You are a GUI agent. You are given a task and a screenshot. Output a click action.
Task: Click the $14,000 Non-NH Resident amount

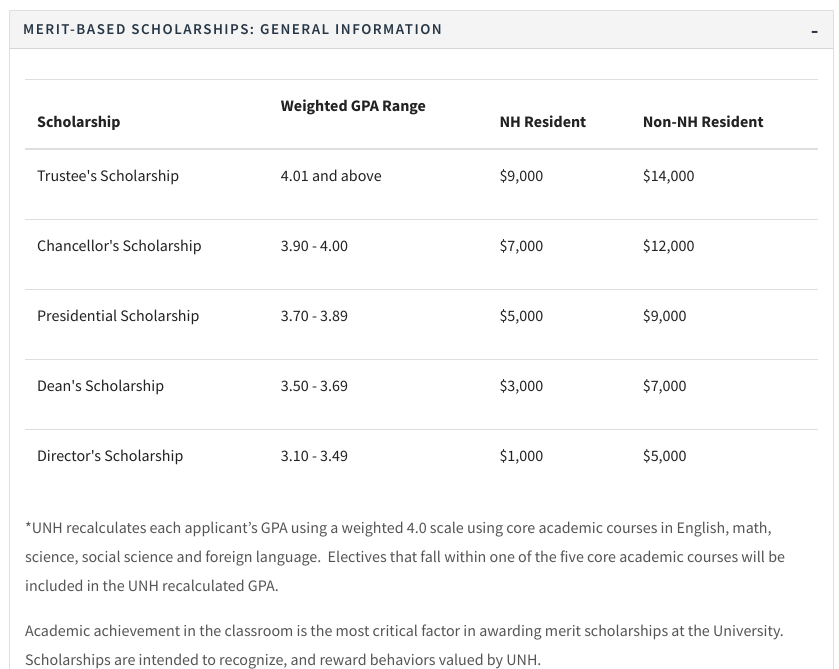(668, 176)
